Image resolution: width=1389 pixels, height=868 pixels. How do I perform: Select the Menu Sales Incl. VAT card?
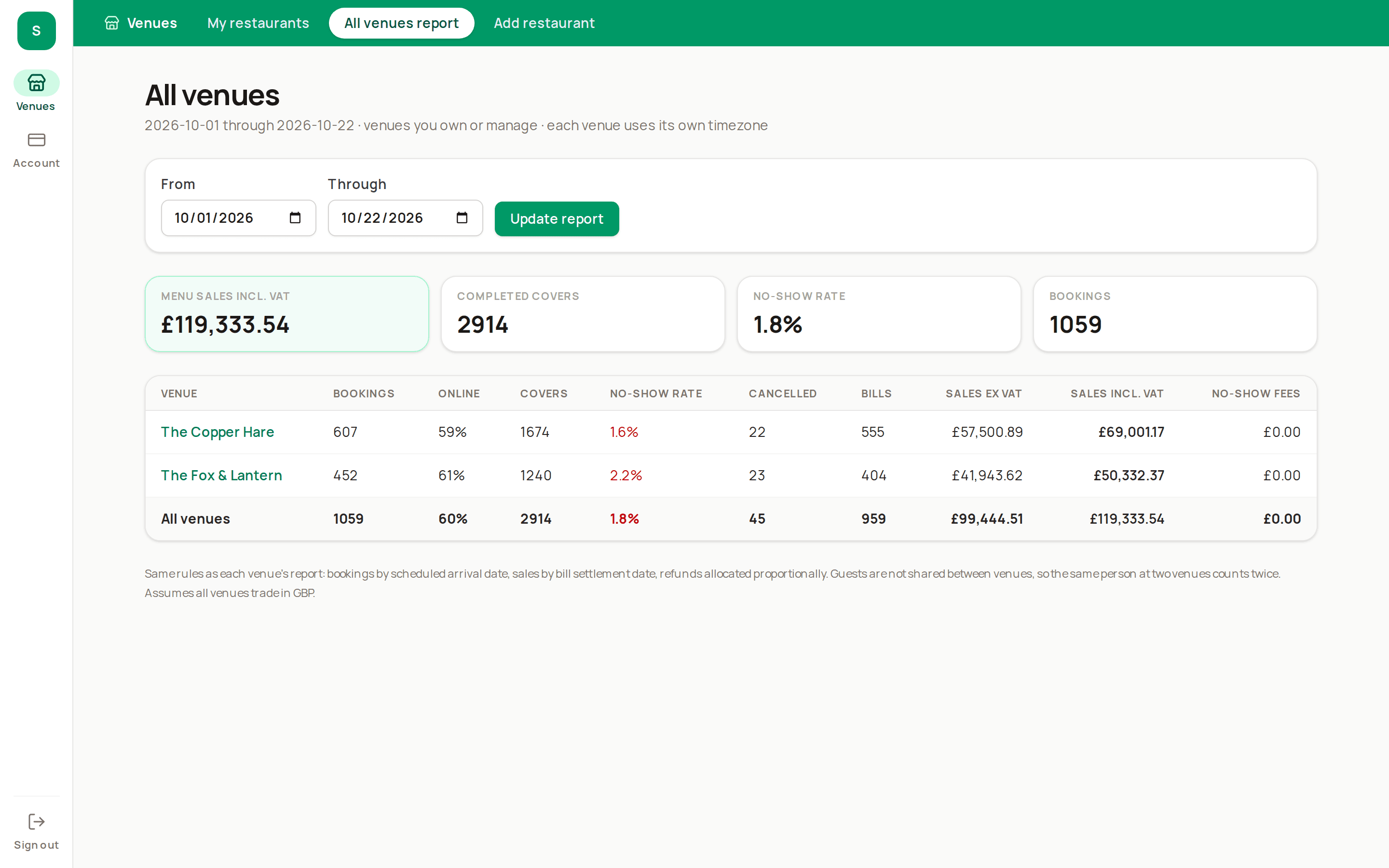click(x=286, y=314)
